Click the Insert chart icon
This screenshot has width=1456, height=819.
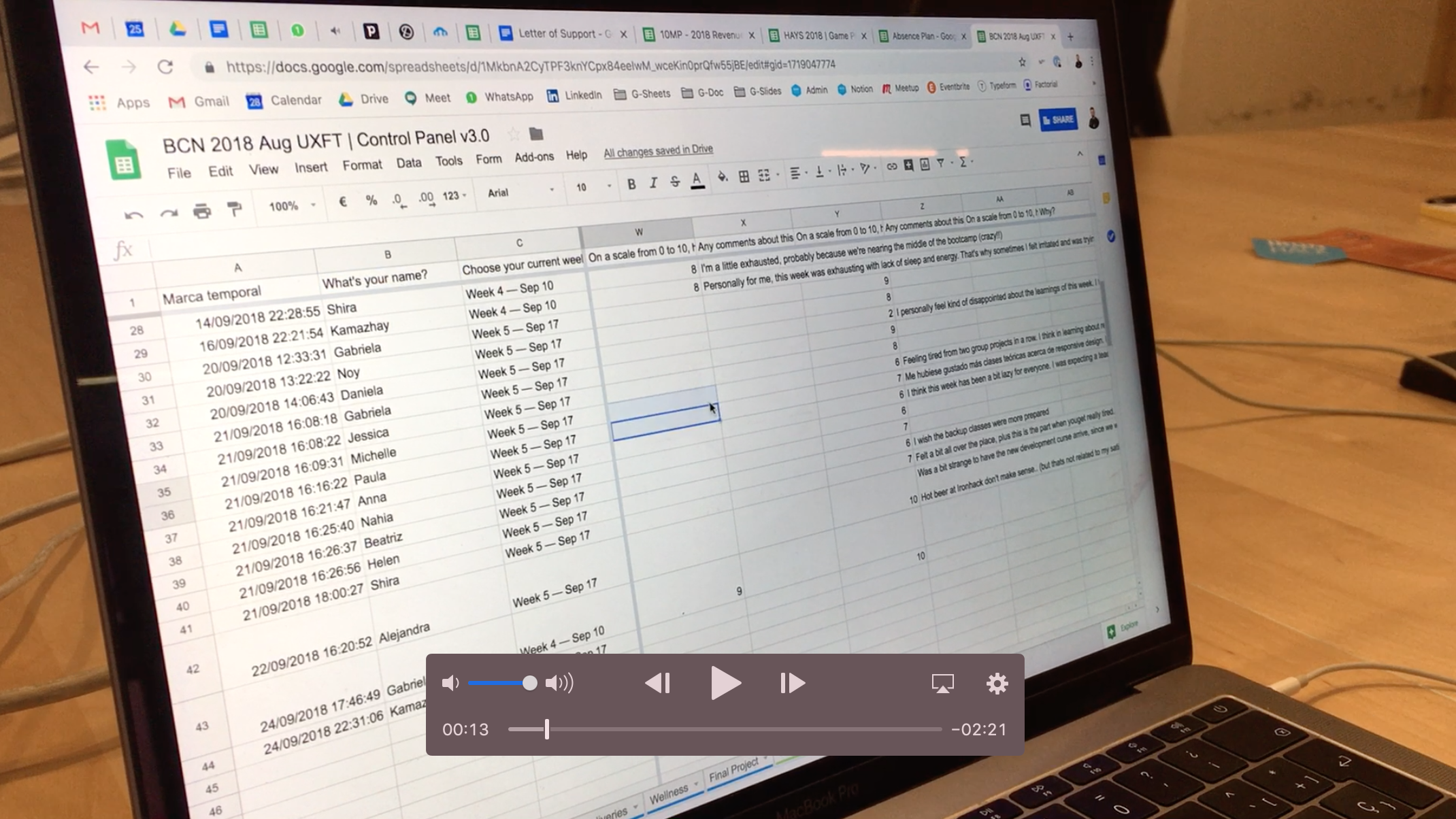[x=925, y=165]
